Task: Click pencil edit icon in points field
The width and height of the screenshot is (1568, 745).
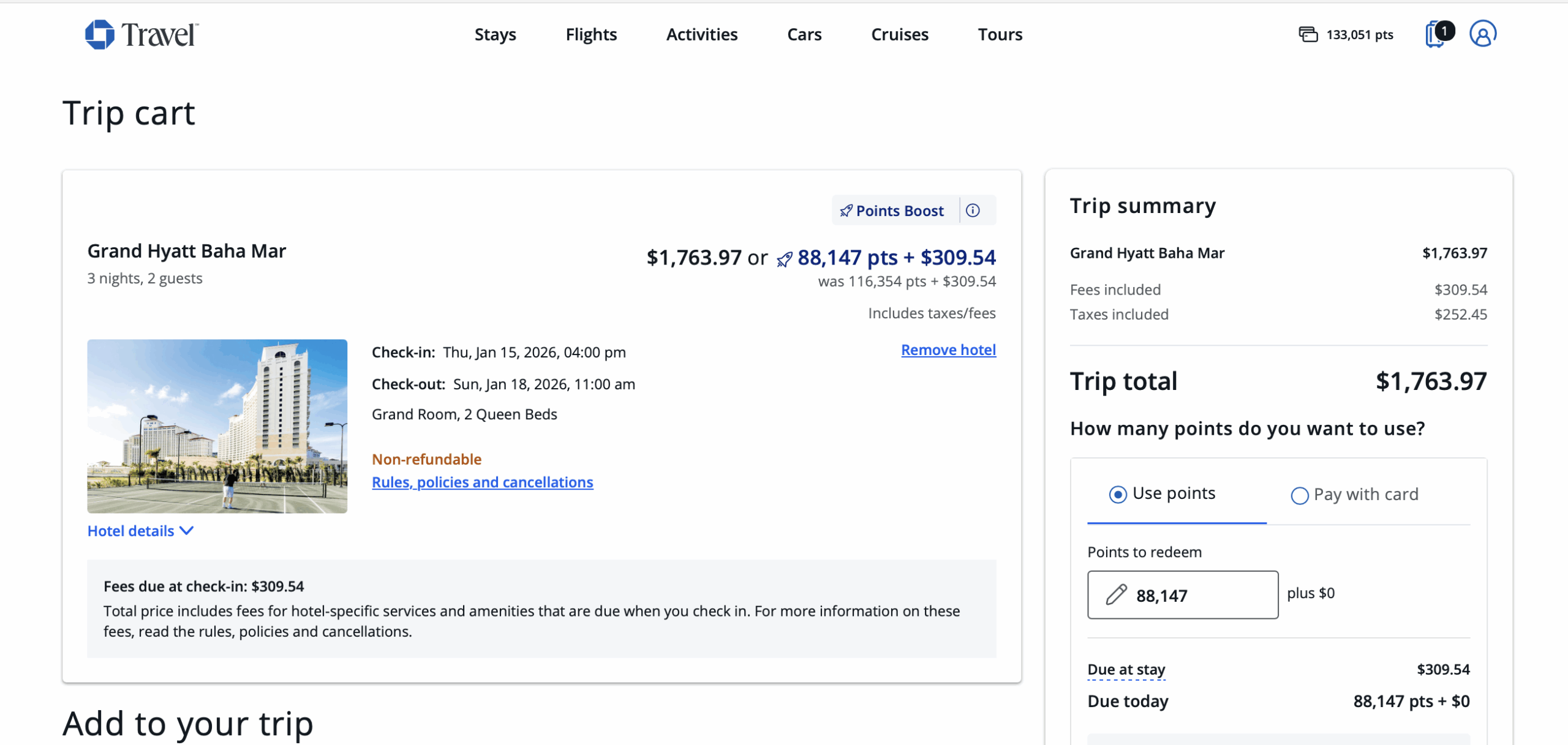Action: pyautogui.click(x=1116, y=594)
